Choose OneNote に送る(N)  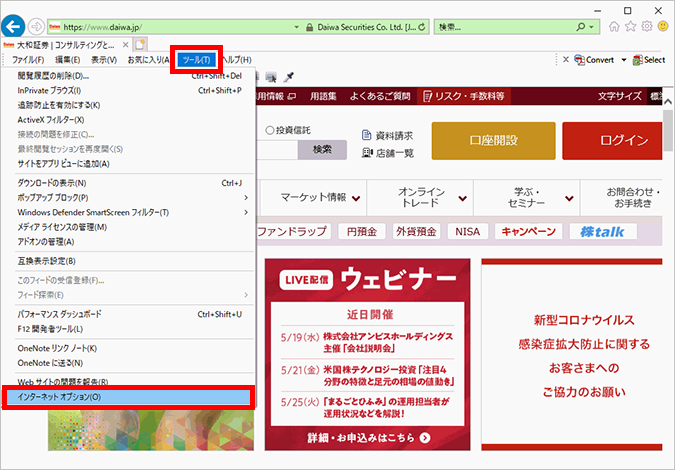[x=129, y=363]
